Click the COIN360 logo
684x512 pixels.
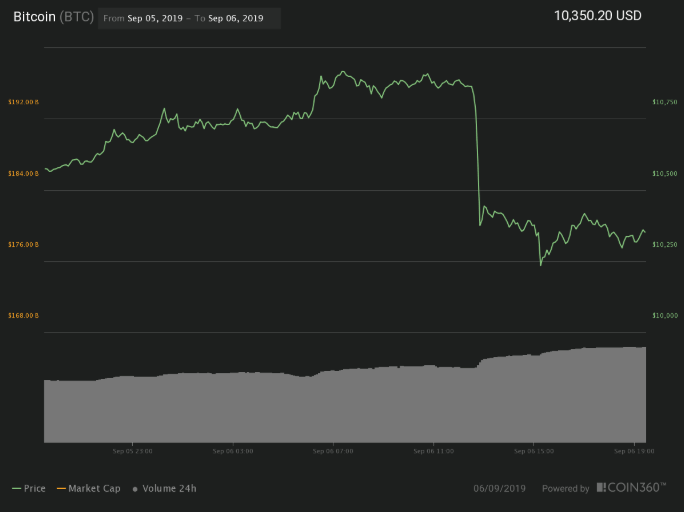pyautogui.click(x=632, y=488)
